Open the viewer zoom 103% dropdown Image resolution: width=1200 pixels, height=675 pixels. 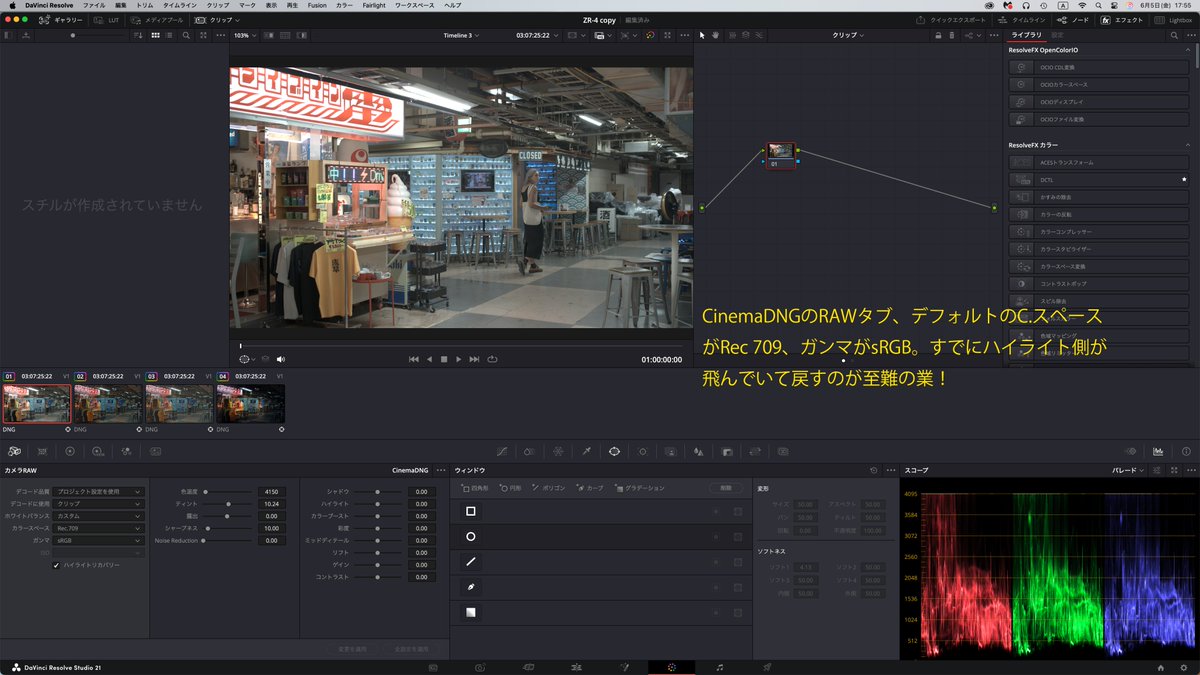pos(245,35)
